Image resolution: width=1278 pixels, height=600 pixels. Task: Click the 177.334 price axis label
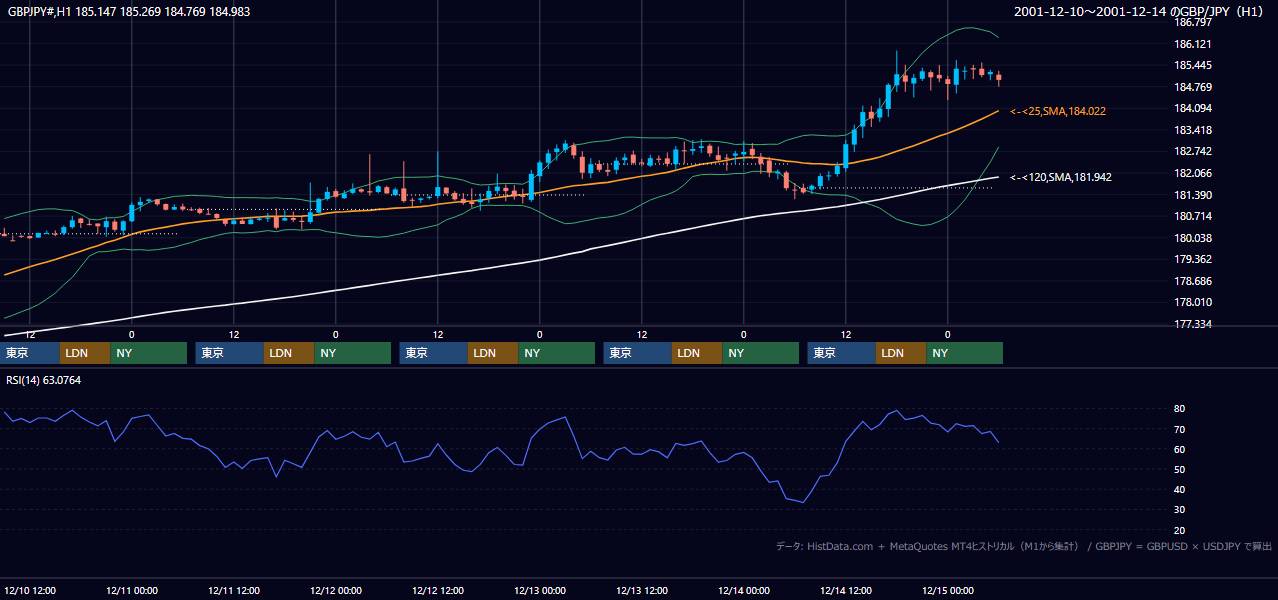(x=1194, y=324)
